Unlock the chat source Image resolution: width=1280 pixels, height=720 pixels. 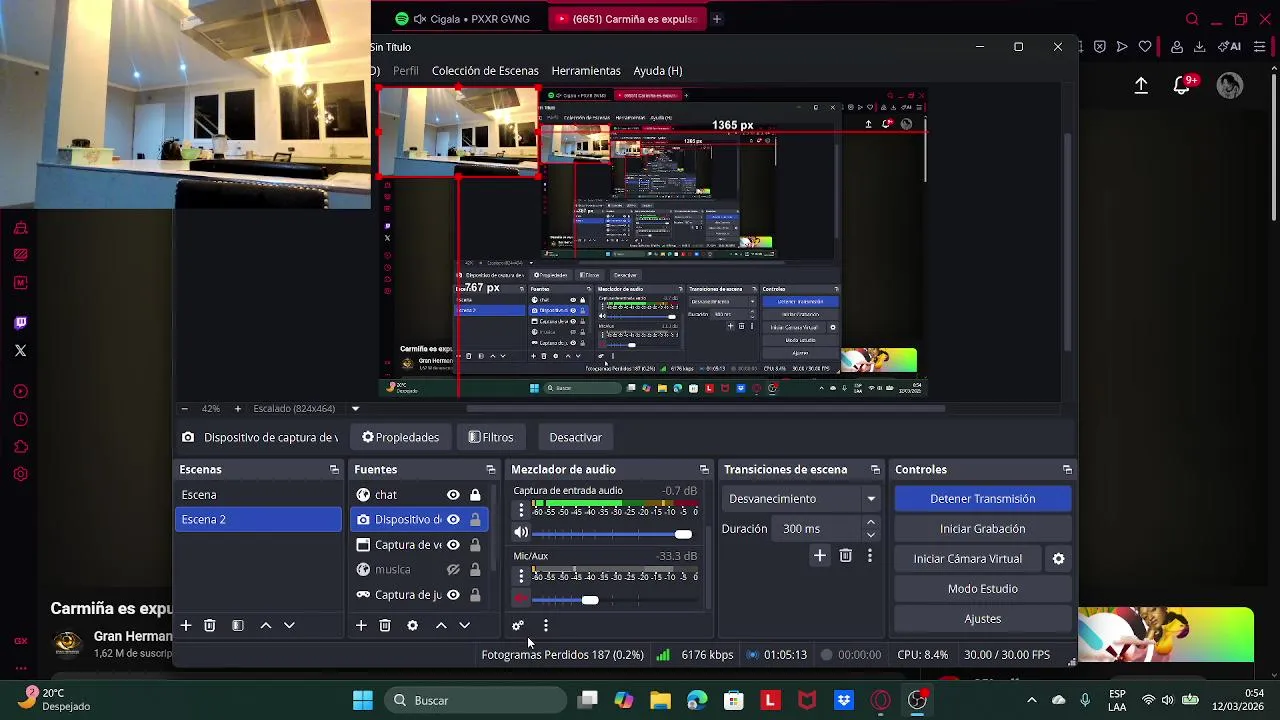pyautogui.click(x=475, y=495)
